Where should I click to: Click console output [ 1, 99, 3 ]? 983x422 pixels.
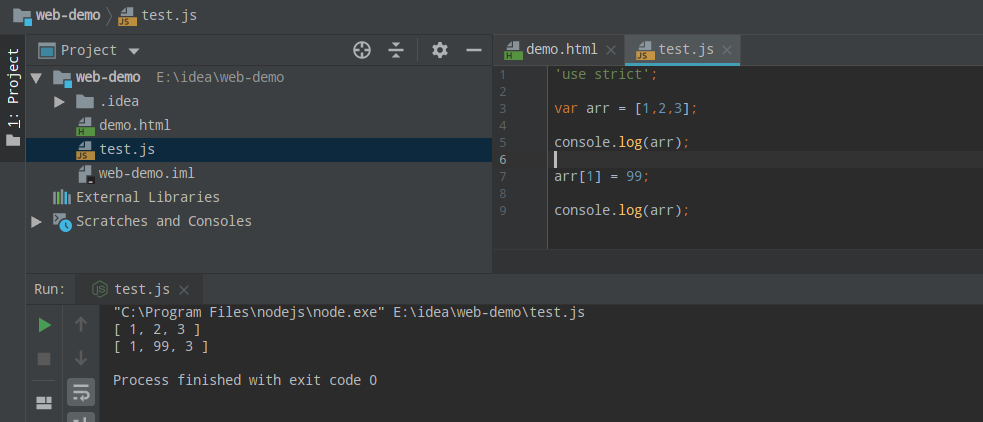pos(160,346)
